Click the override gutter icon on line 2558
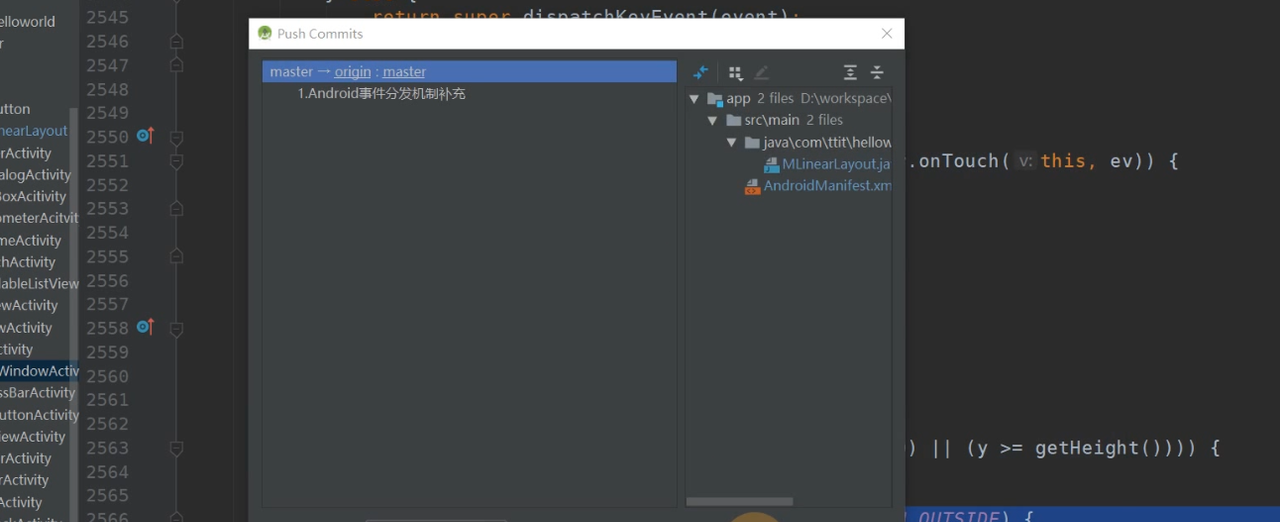This screenshot has width=1280, height=522. (145, 327)
